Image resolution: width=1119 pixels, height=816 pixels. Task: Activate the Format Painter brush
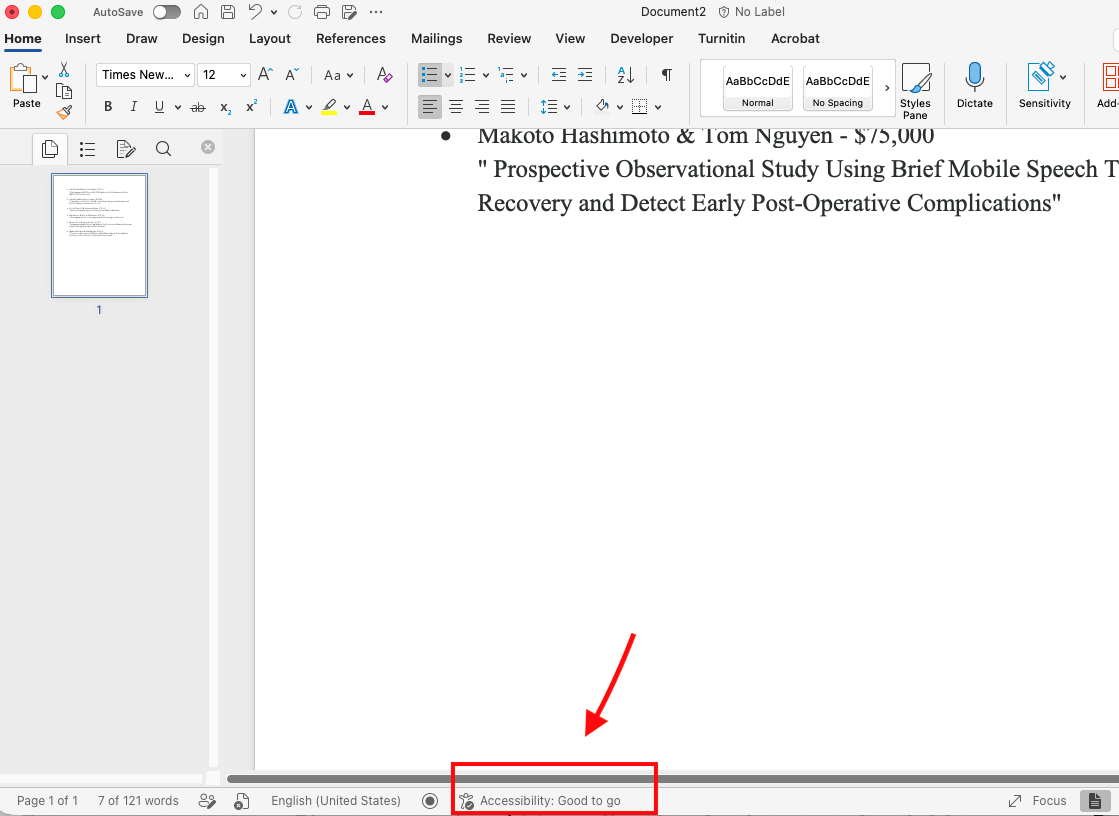[64, 112]
